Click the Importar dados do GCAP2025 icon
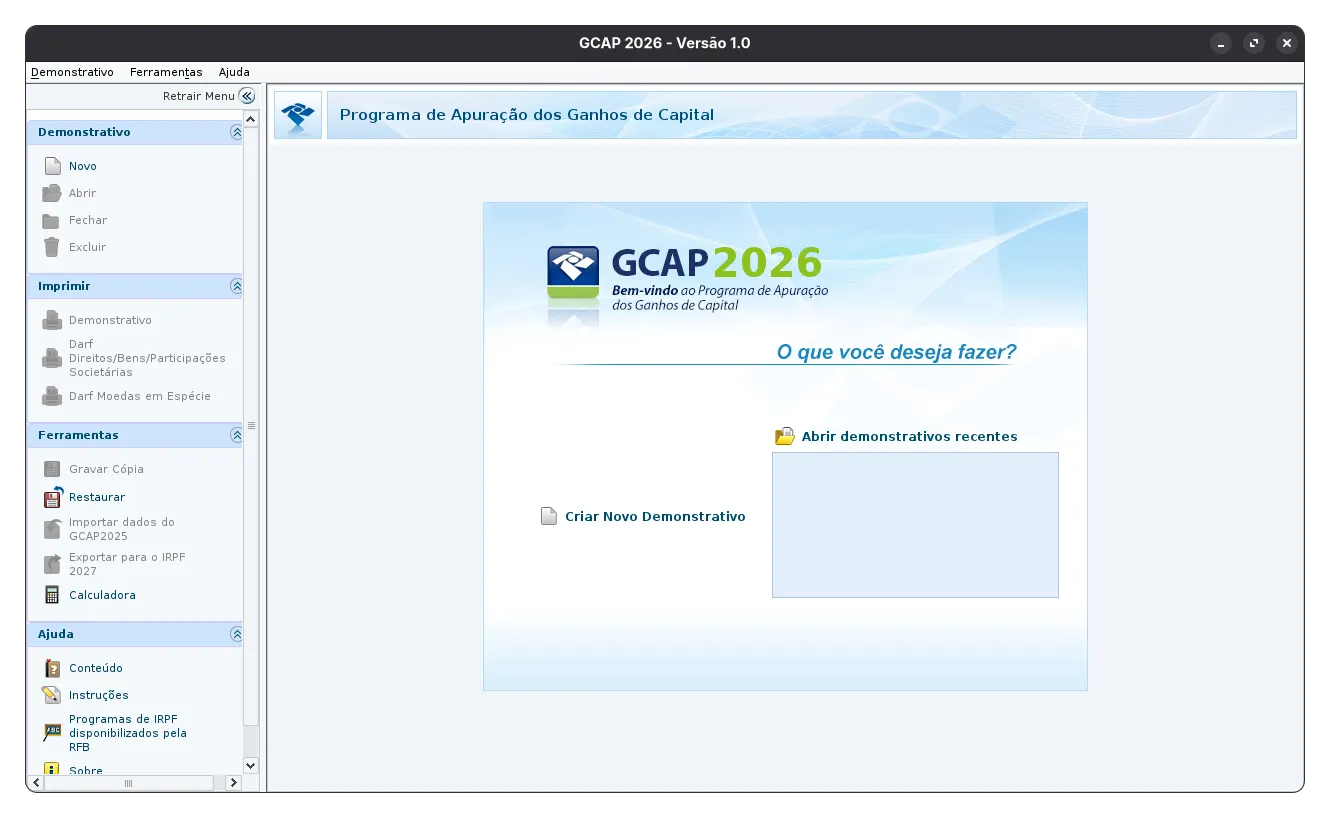Viewport: 1330px width, 818px height. (52, 529)
